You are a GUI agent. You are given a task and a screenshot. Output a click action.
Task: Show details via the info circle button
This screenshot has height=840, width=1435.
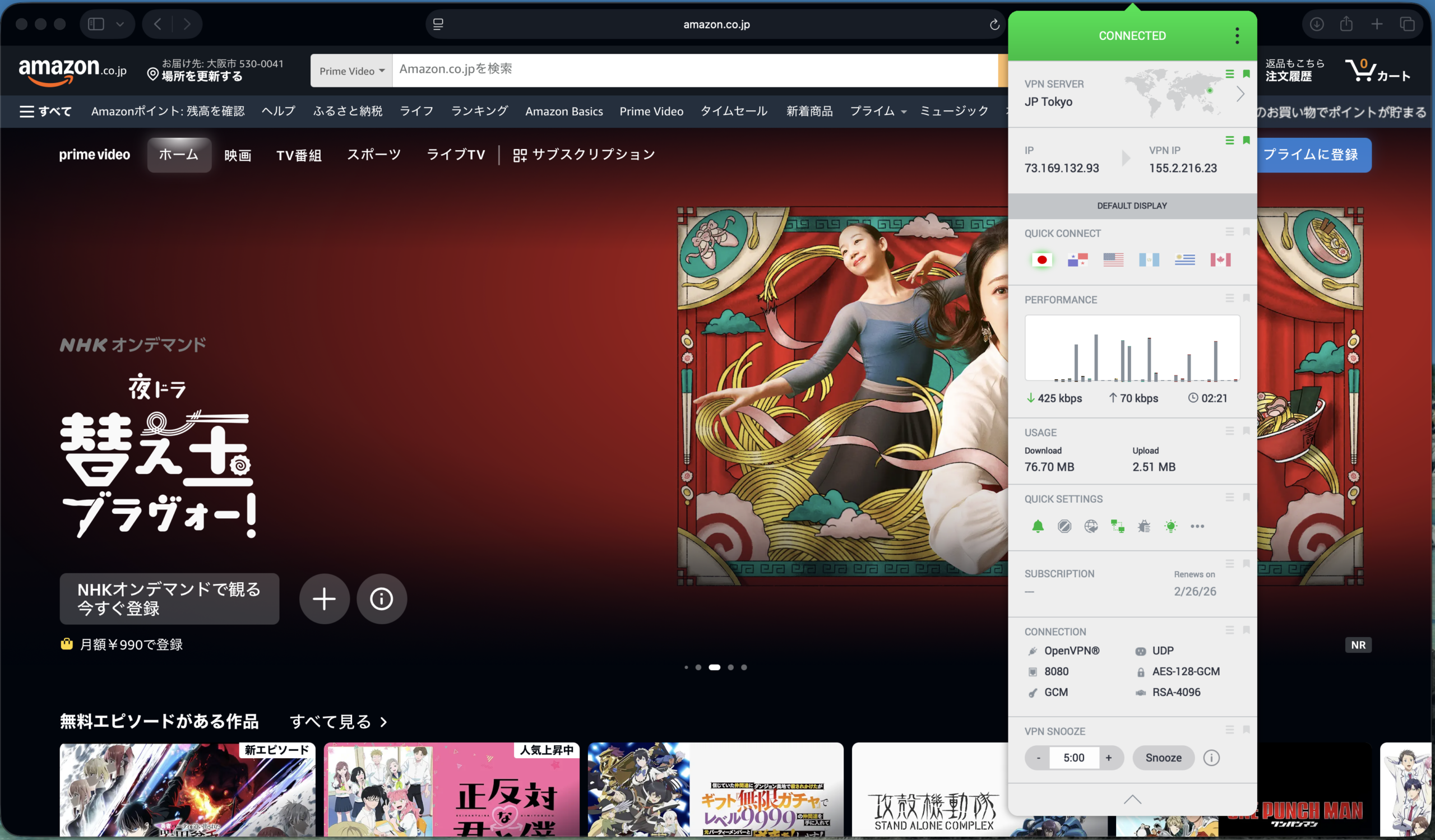tap(381, 598)
